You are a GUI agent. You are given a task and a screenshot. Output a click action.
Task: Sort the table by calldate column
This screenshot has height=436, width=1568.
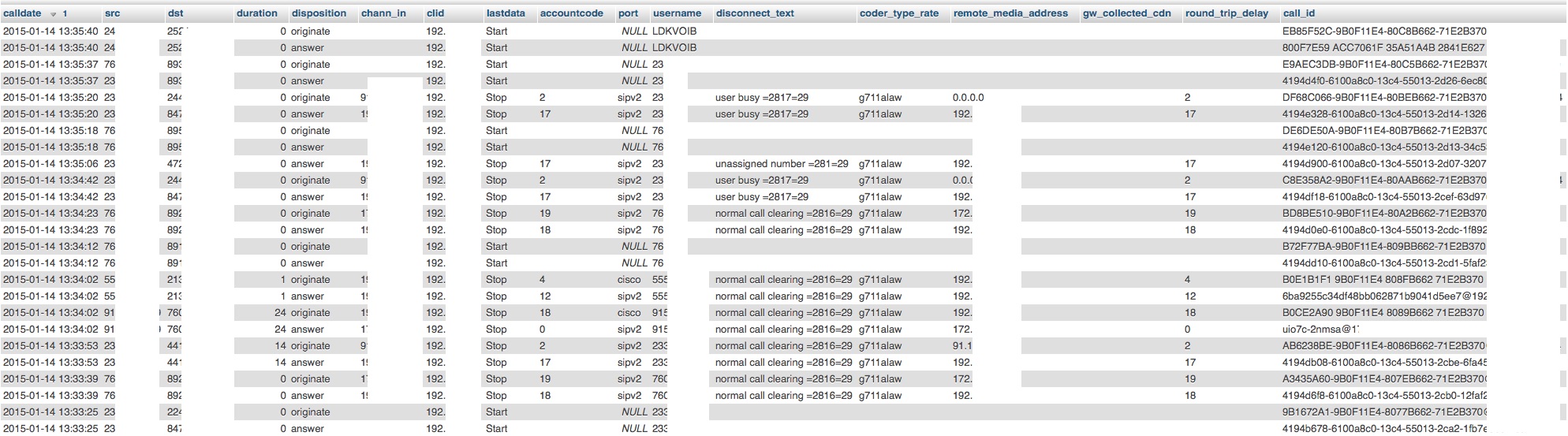[x=22, y=13]
